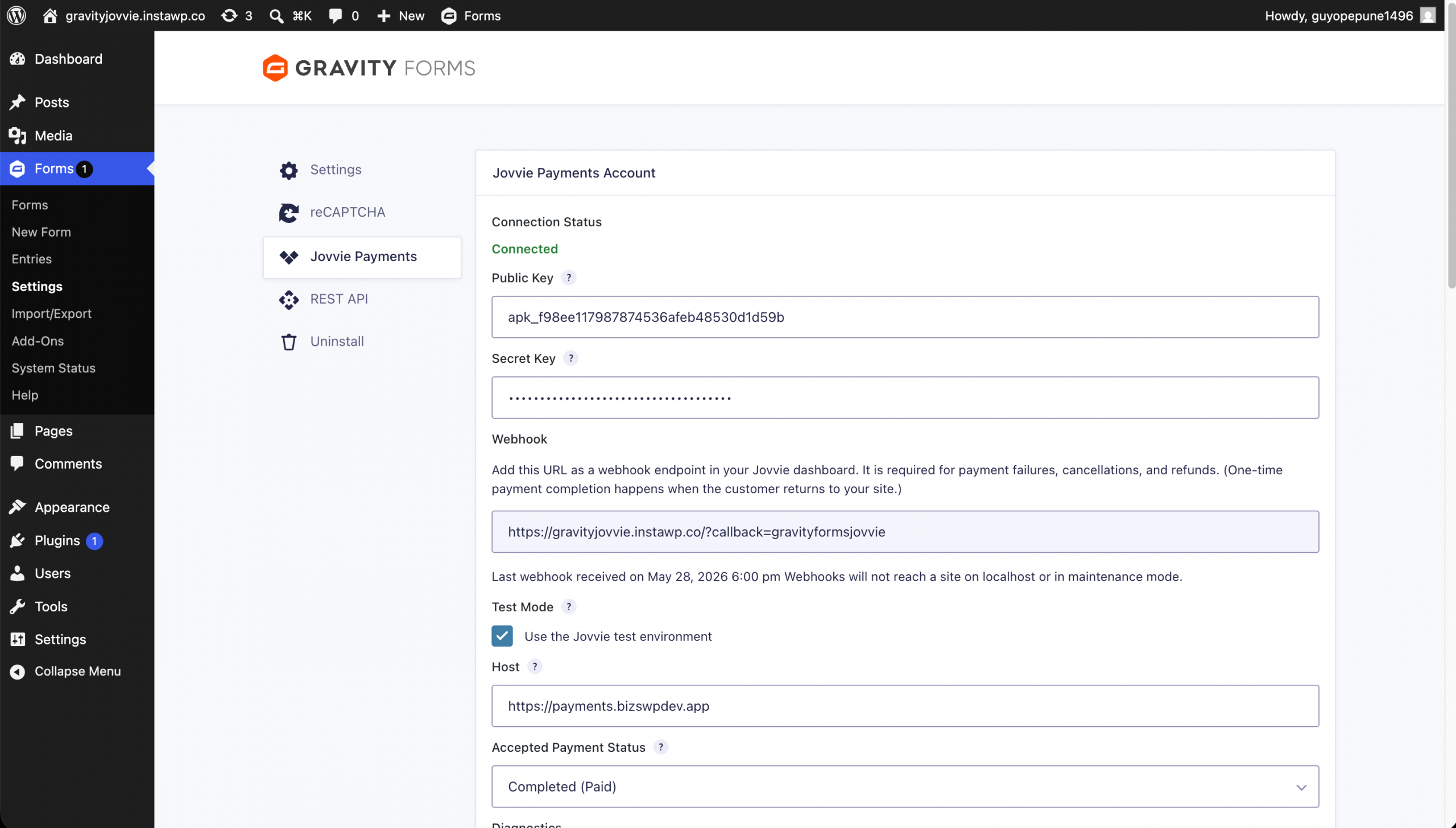Click the reCAPTCHA icon
This screenshot has height=828, width=1456.
[289, 213]
